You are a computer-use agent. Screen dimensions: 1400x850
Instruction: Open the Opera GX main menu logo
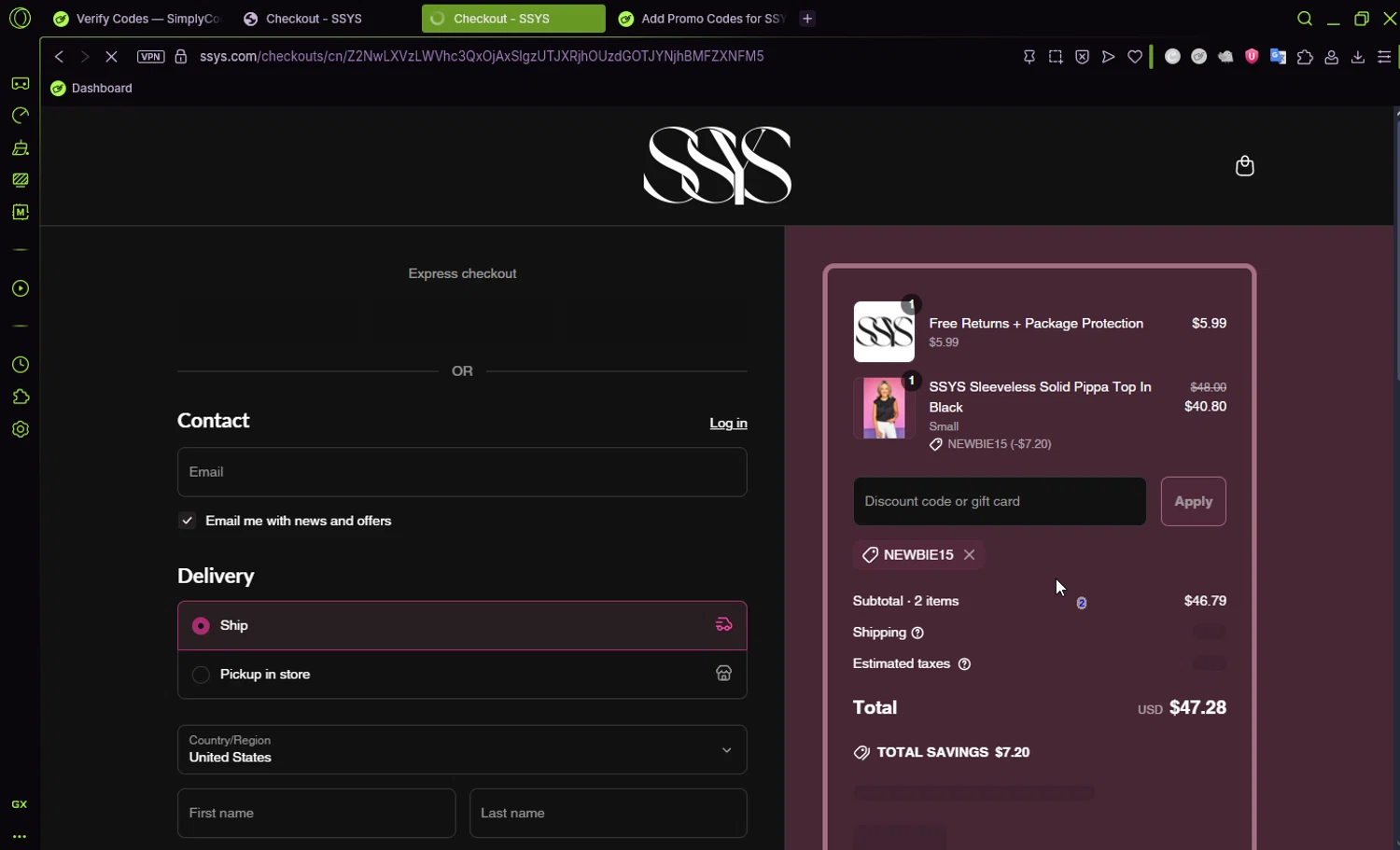tap(20, 19)
